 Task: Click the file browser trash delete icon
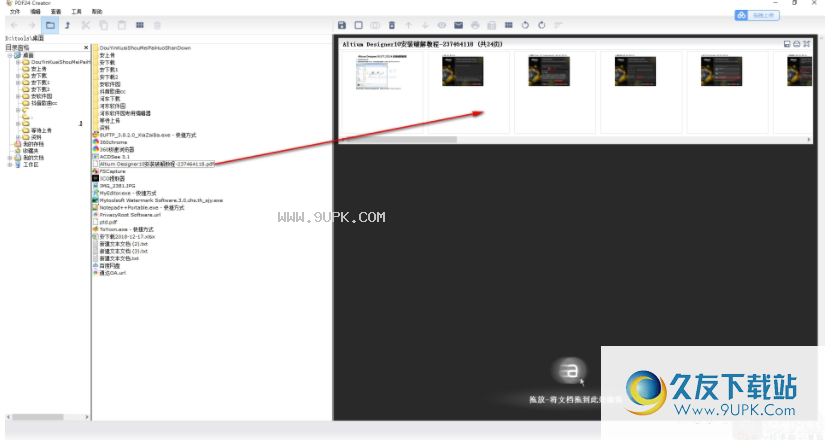tap(157, 25)
